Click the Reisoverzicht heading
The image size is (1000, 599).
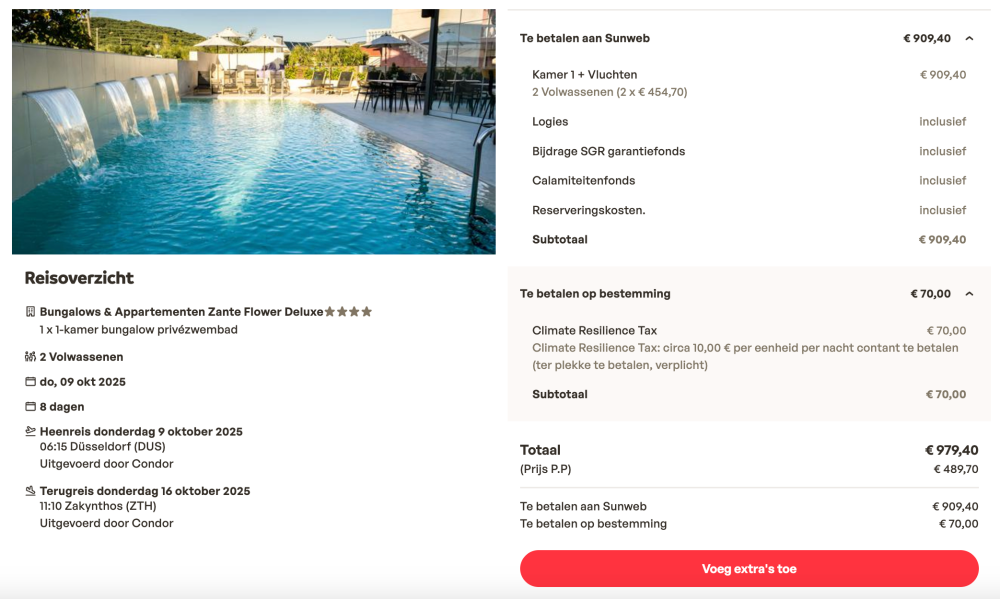coord(79,278)
